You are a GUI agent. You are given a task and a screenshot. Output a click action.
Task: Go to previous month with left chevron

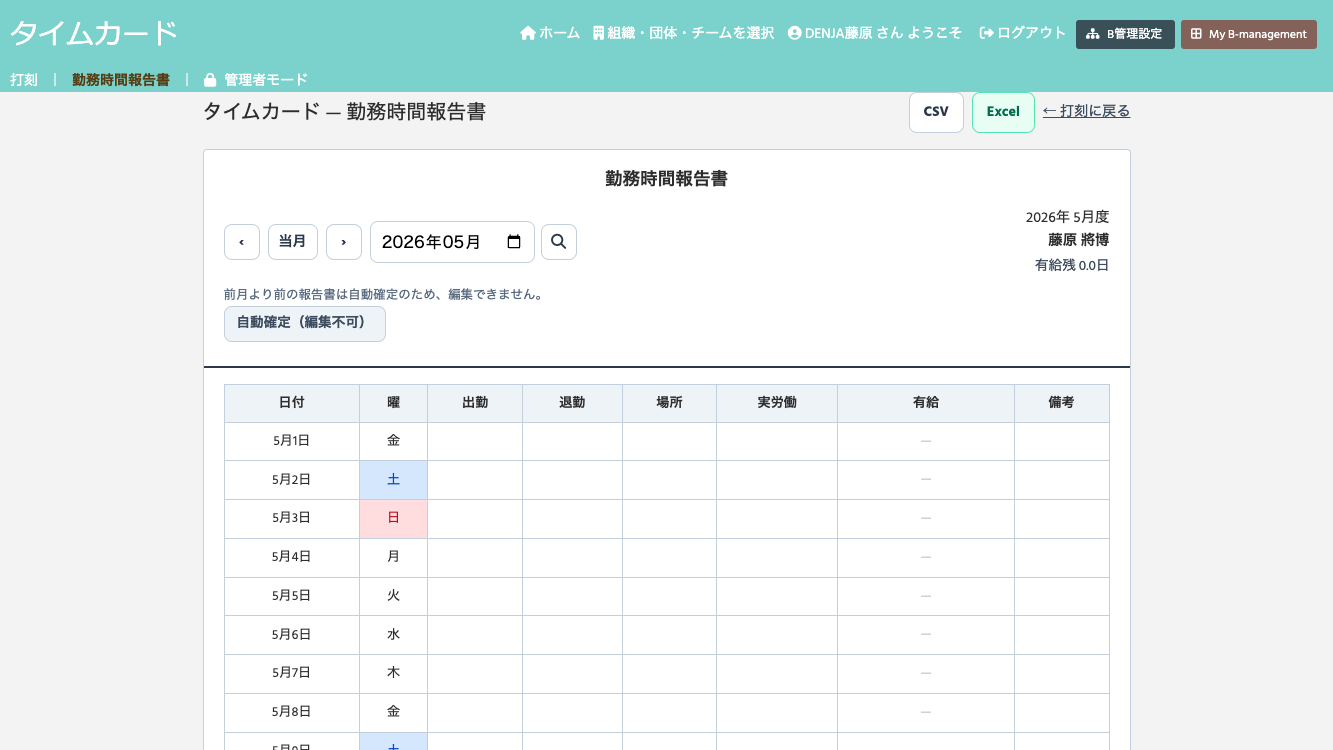point(242,242)
